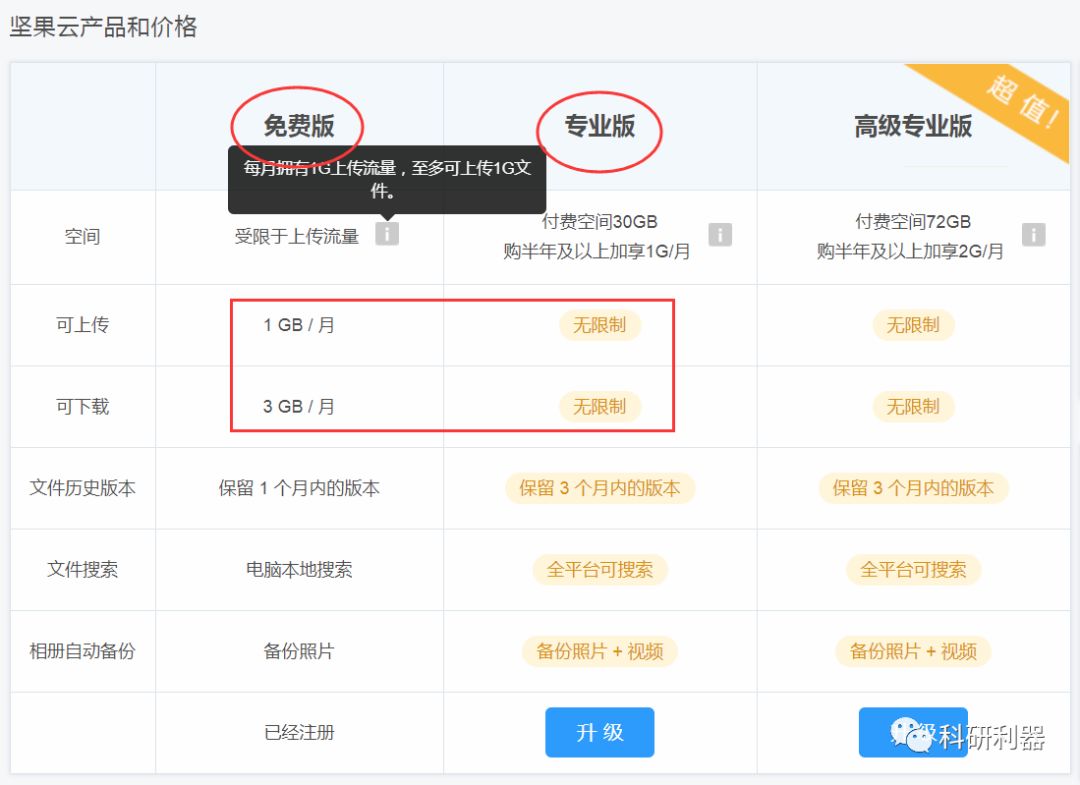Click the info icon beside 付费空间30GB
Viewport: 1080px width, 785px height.
pos(720,234)
